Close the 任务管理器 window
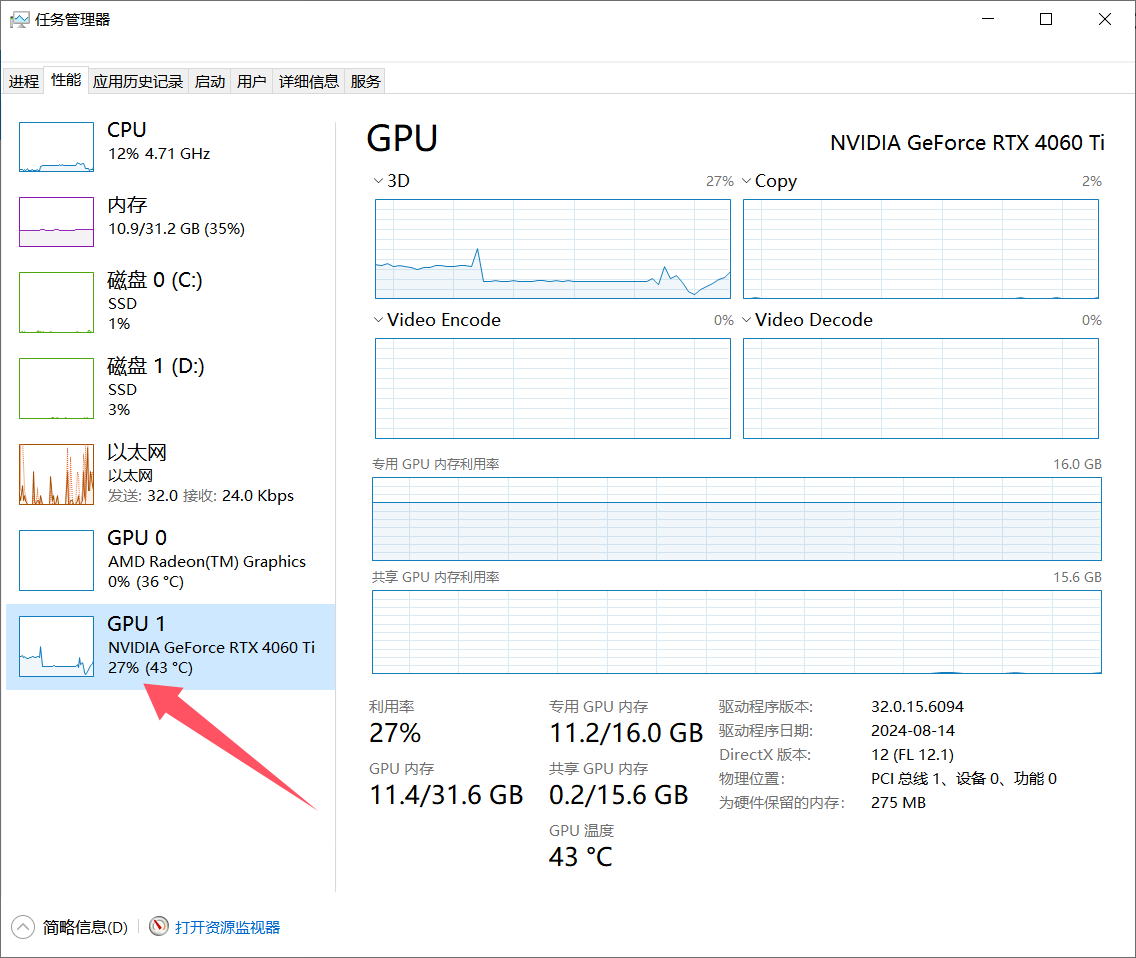1136x958 pixels. pyautogui.click(x=1105, y=20)
